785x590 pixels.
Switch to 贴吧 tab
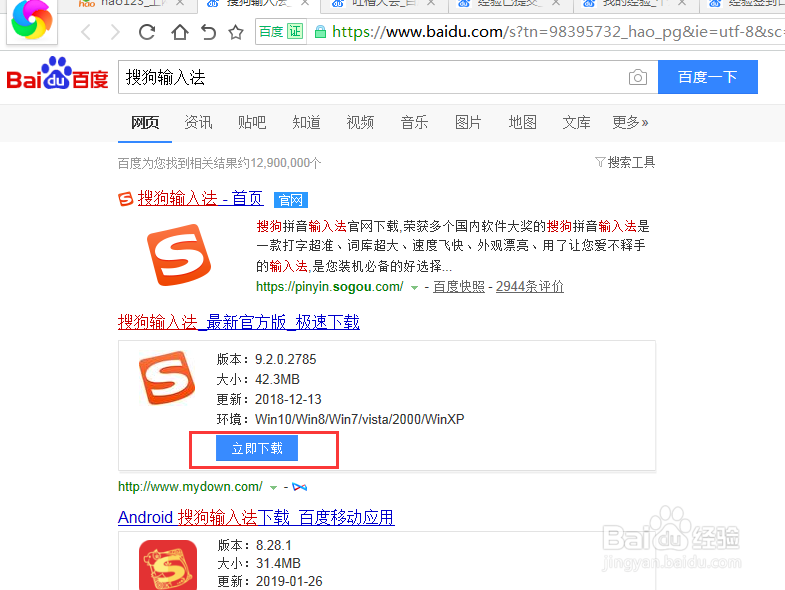click(x=252, y=122)
